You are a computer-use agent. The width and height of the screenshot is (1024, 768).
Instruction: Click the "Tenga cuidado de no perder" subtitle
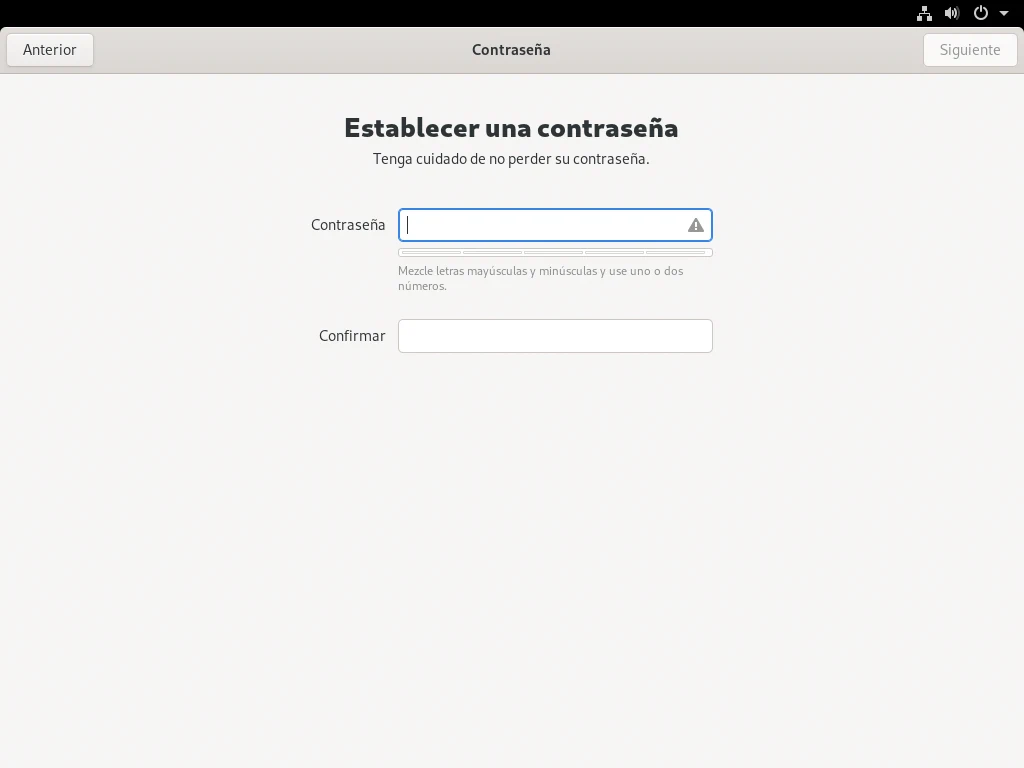(x=511, y=159)
